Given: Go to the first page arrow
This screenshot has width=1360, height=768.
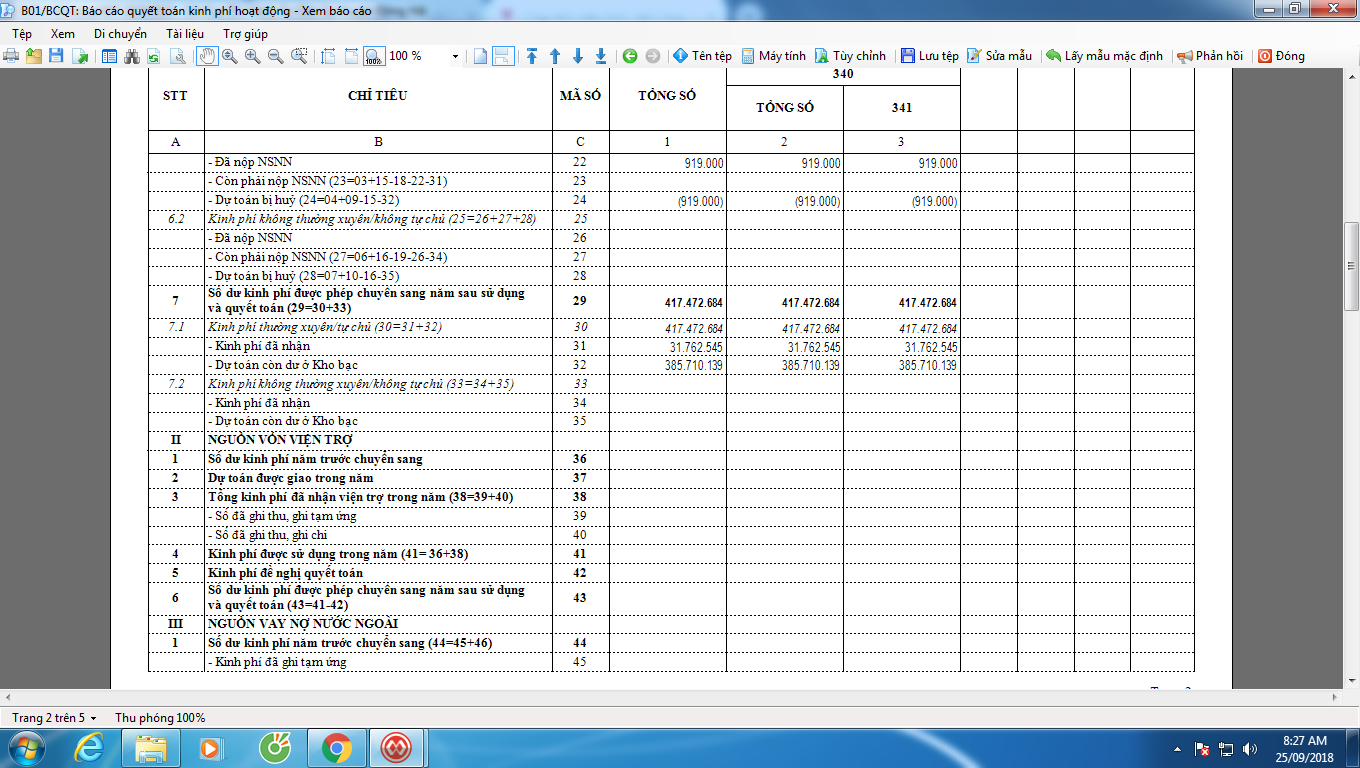Looking at the screenshot, I should (x=532, y=56).
